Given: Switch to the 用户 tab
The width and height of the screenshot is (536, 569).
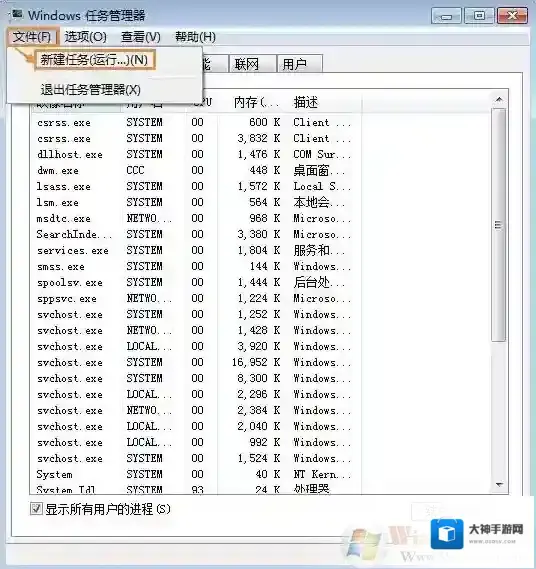Looking at the screenshot, I should coord(299,64).
